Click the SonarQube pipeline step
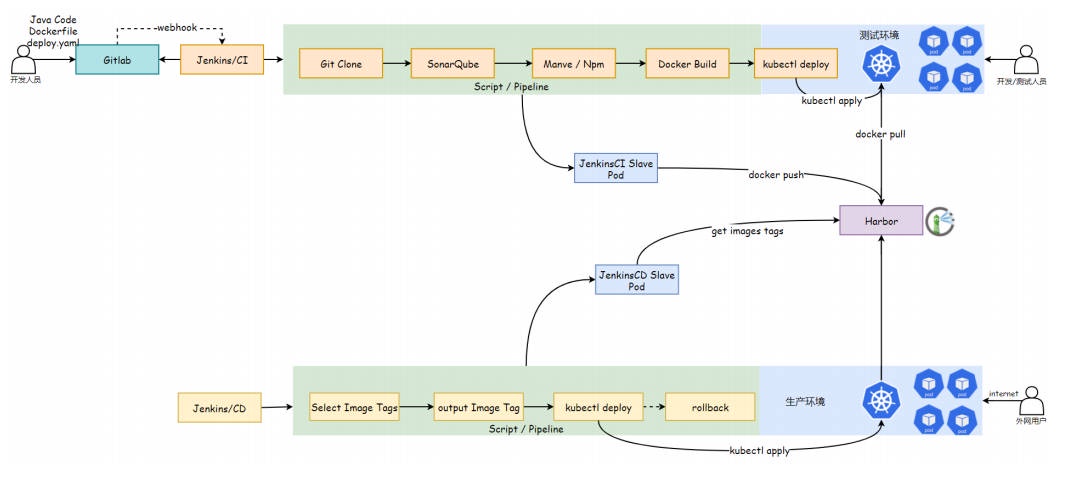 coord(453,64)
